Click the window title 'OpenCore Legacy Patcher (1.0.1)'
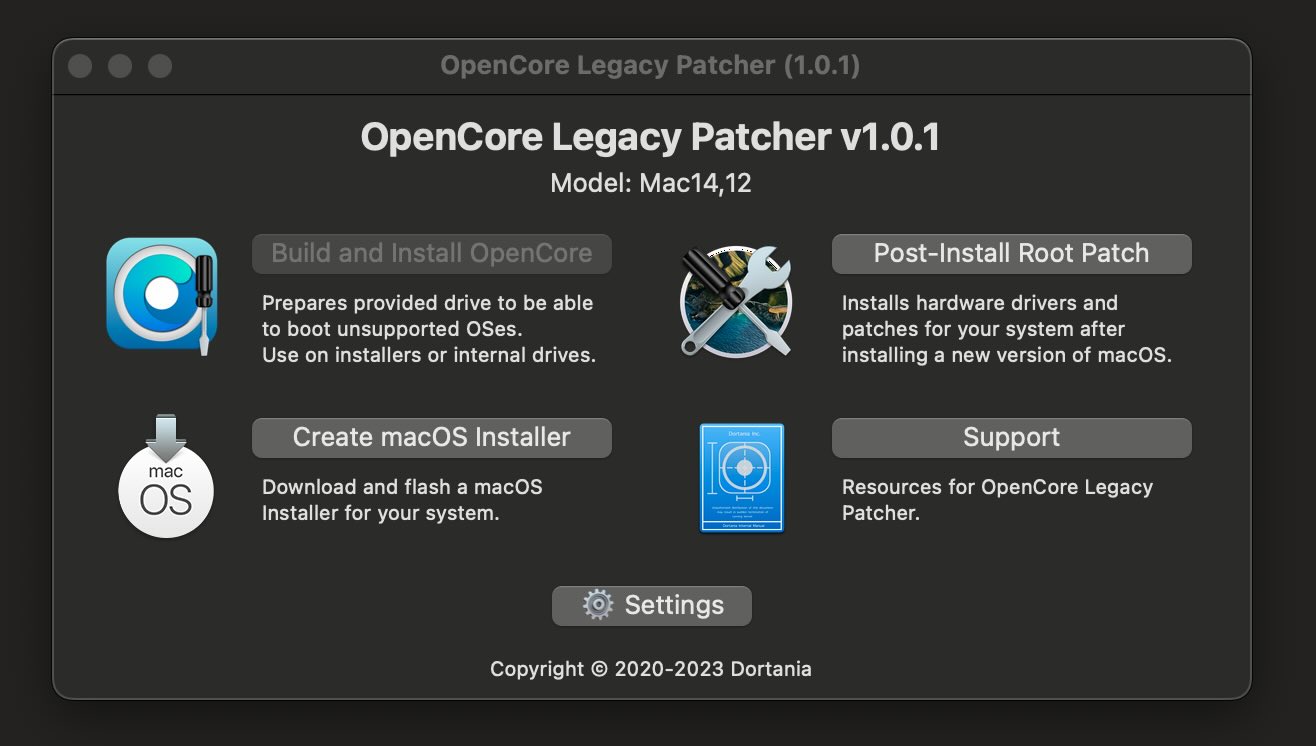 (650, 66)
